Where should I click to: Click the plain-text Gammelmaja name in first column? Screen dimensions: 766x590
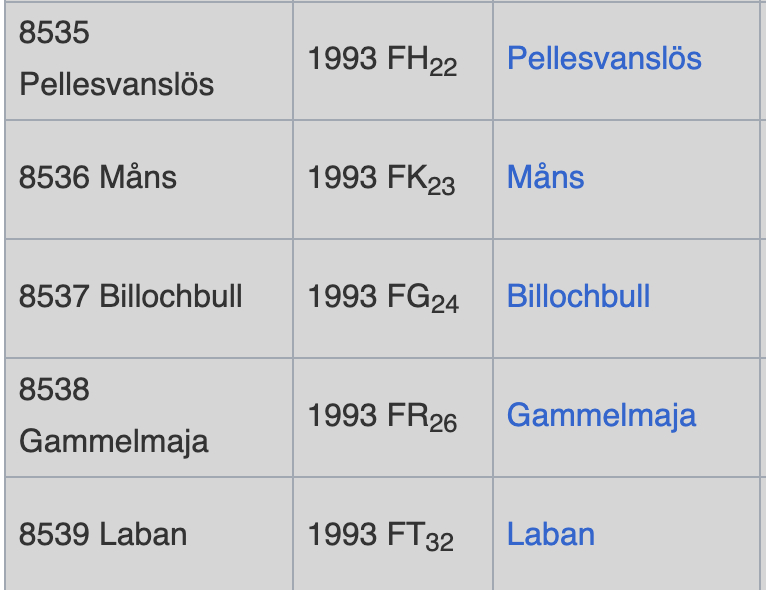(x=113, y=441)
